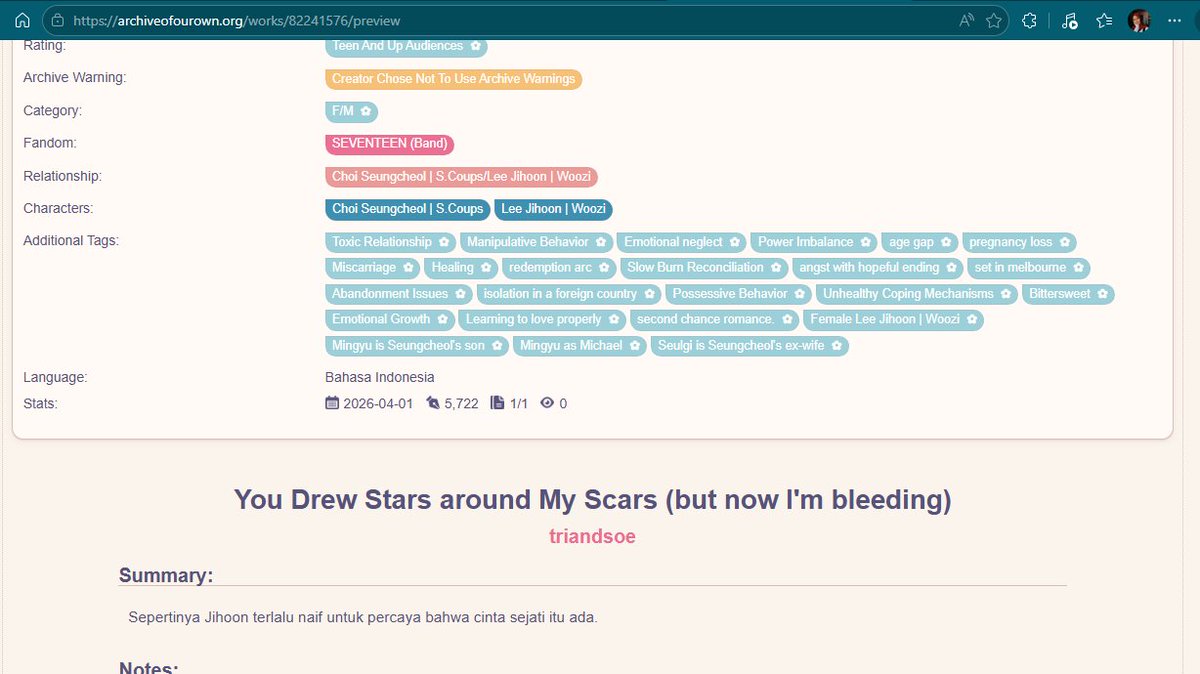Image resolution: width=1200 pixels, height=674 pixels.
Task: Open the Emotional Growth tag
Action: click(x=389, y=319)
